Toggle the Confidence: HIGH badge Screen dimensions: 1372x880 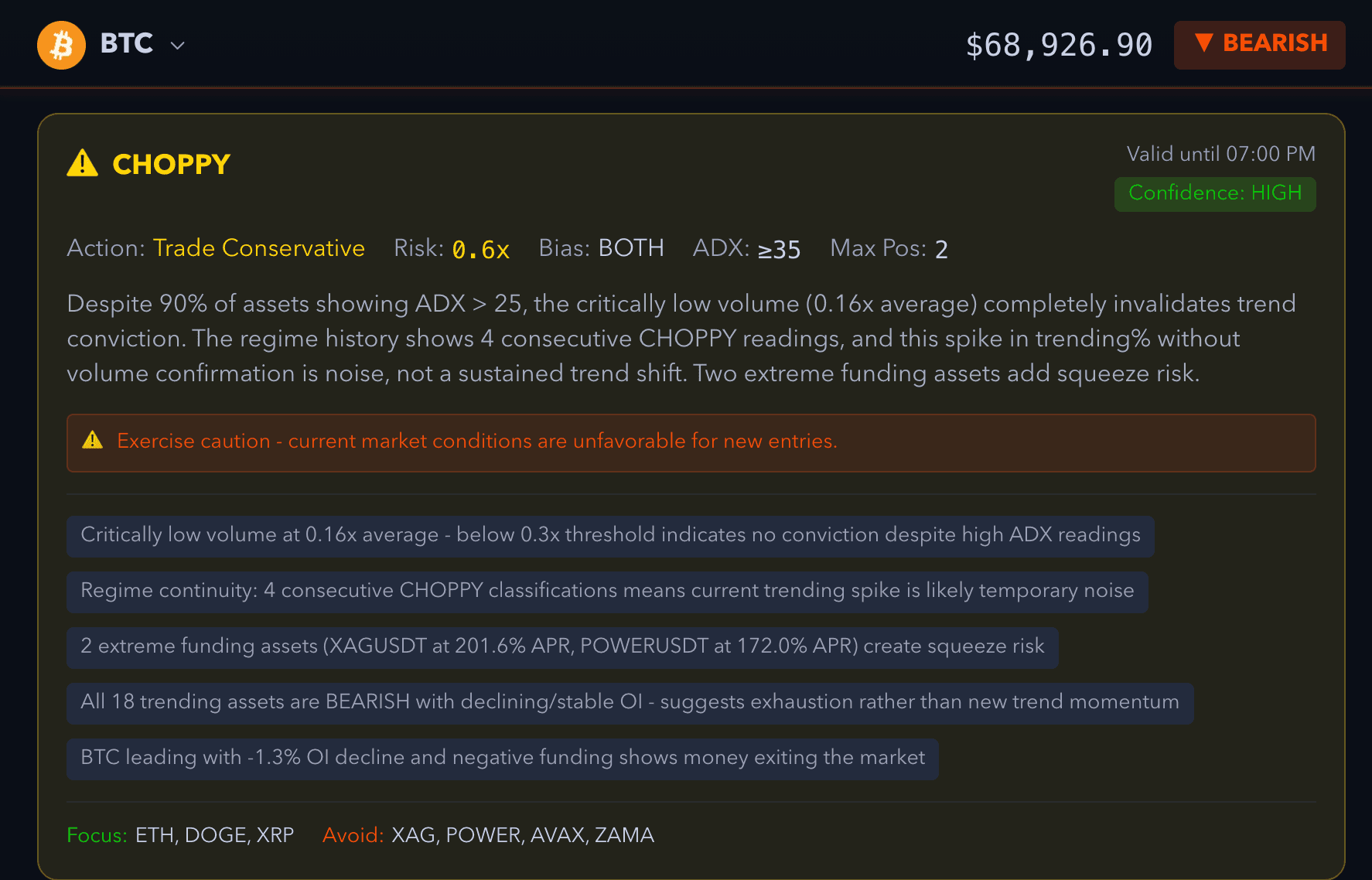[x=1214, y=193]
